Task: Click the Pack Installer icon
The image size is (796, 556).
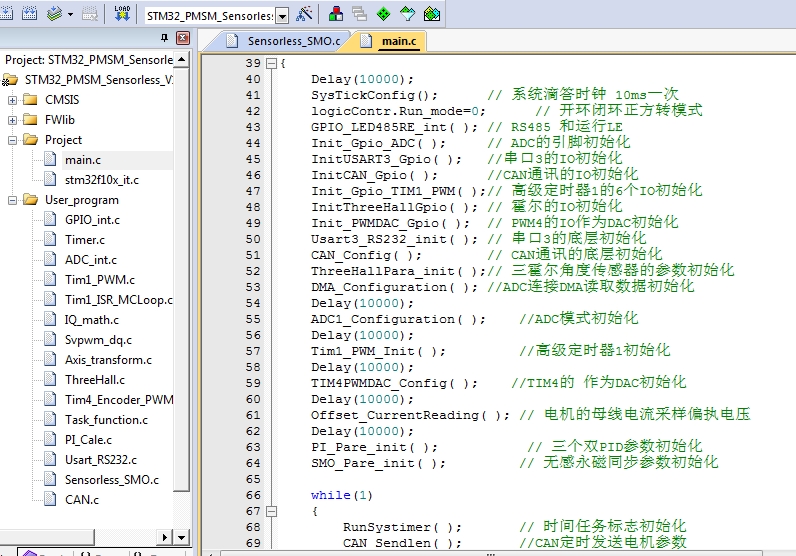Action: (432, 14)
